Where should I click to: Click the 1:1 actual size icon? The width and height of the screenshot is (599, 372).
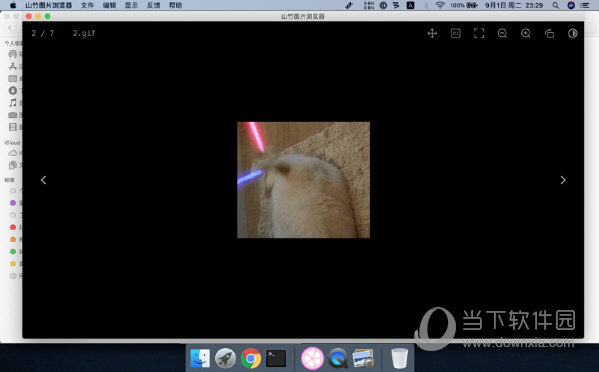pos(455,33)
